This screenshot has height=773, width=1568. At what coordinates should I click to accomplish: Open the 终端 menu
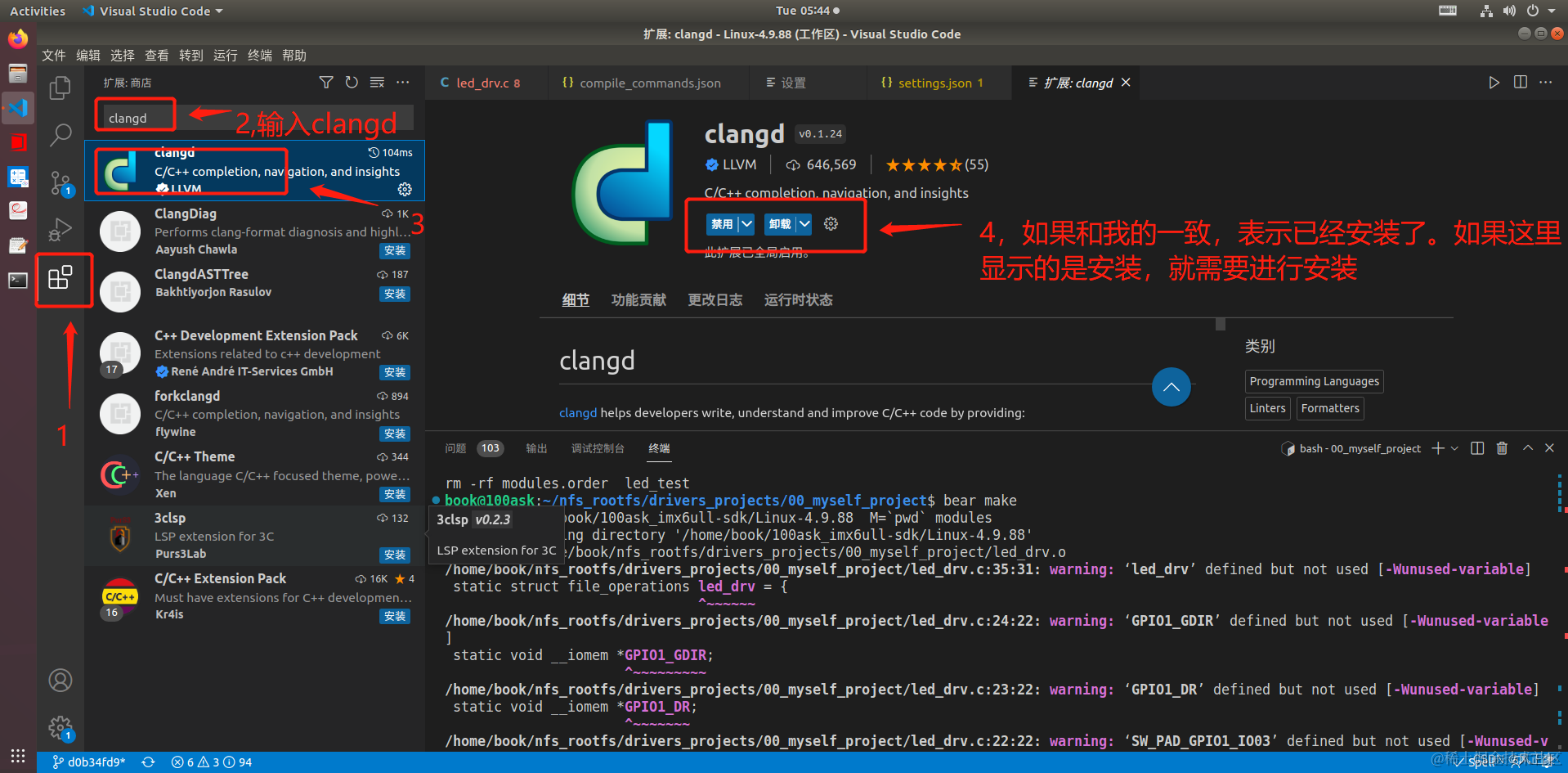[x=260, y=55]
